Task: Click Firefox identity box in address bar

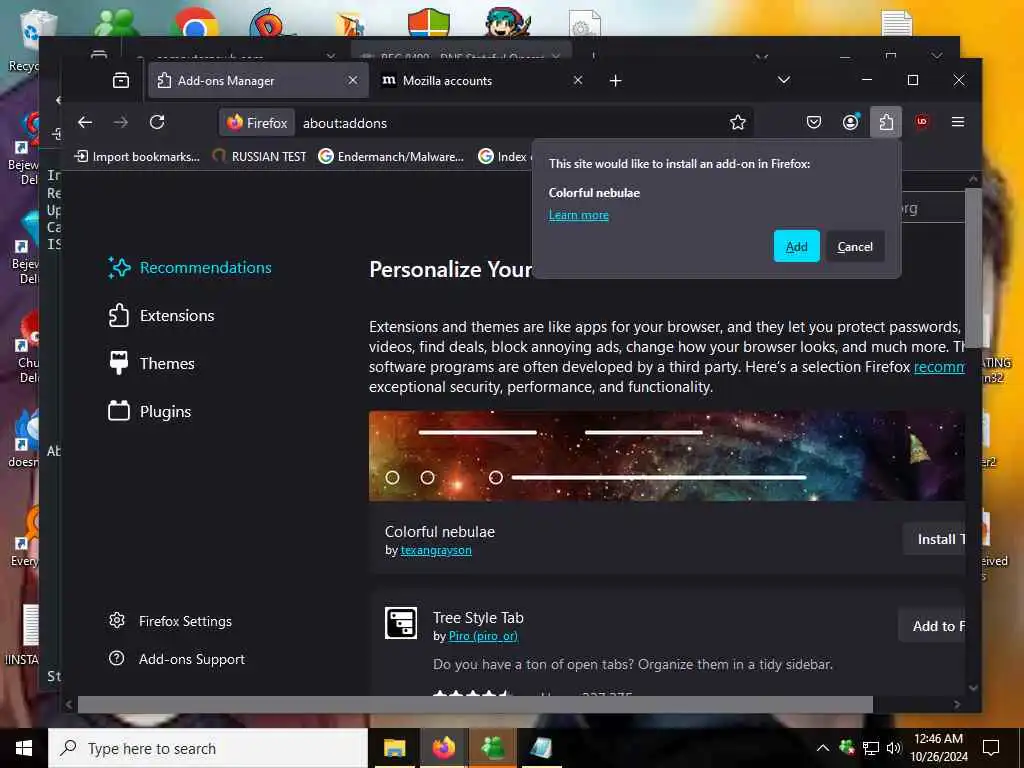Action: (x=257, y=123)
